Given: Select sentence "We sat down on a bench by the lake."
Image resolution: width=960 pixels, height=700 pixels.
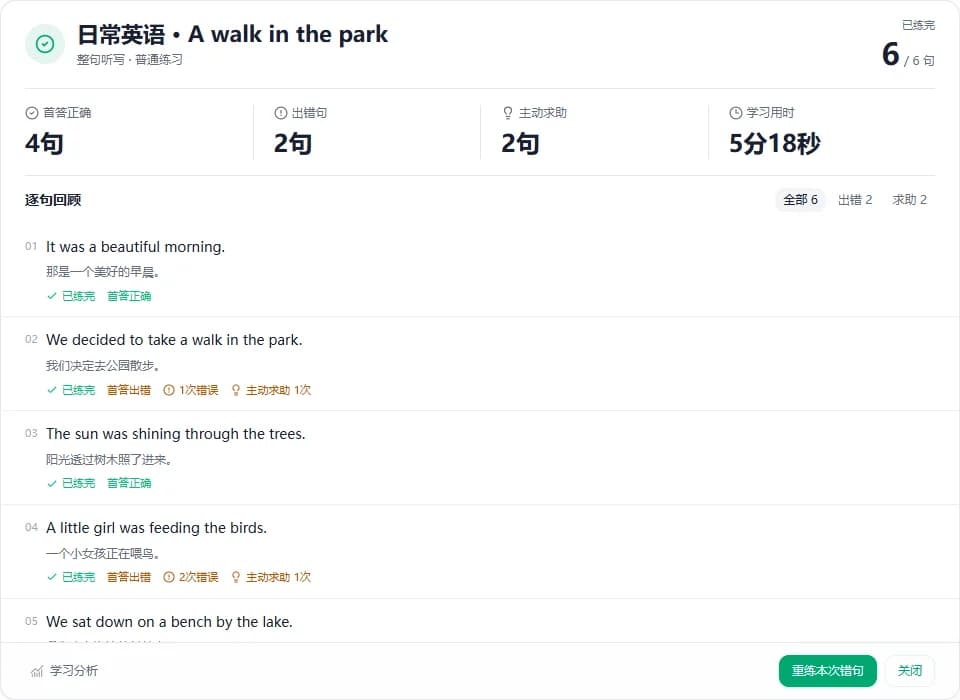Looking at the screenshot, I should click(169, 622).
